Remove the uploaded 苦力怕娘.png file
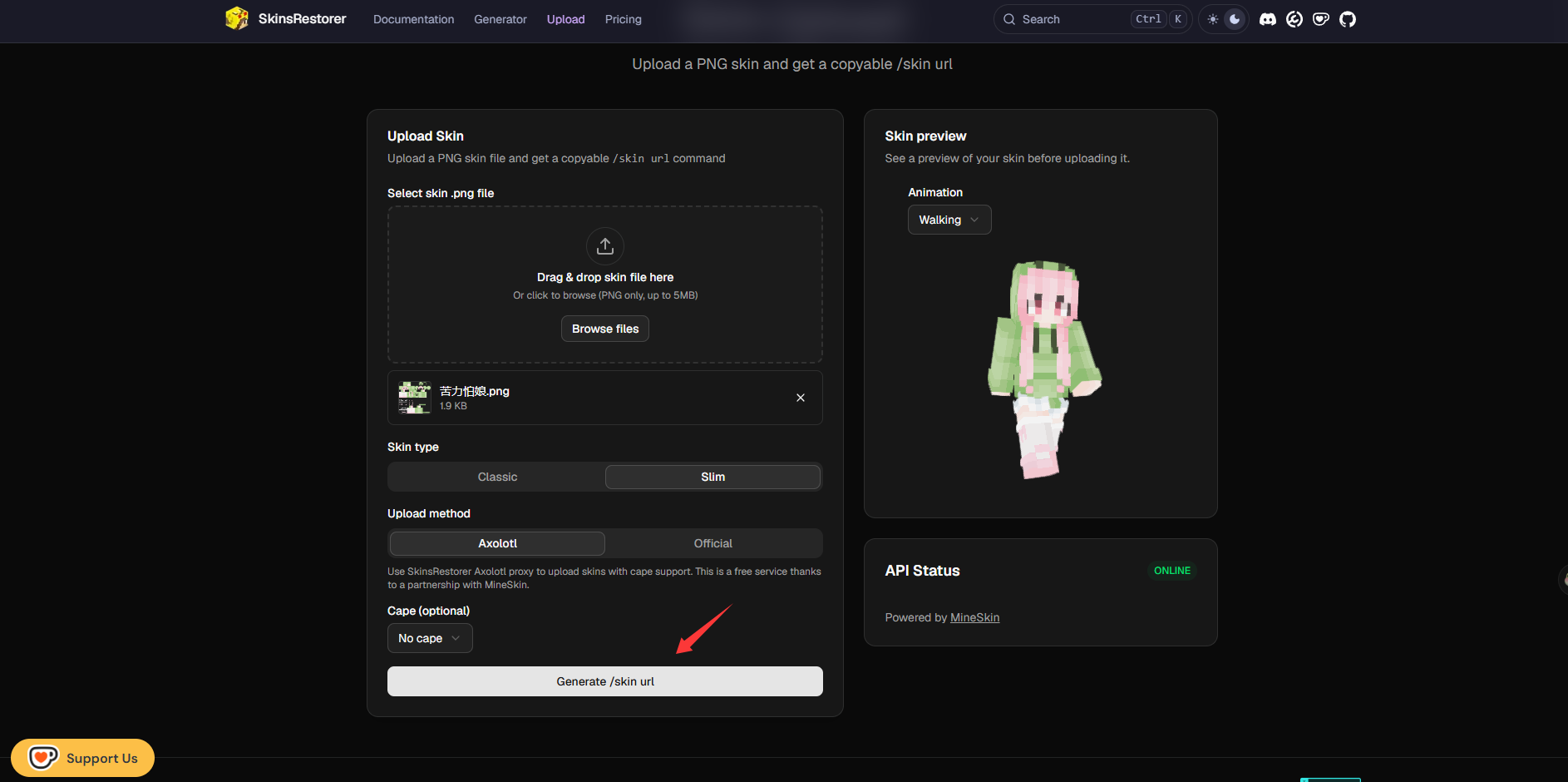1568x782 pixels. click(801, 398)
